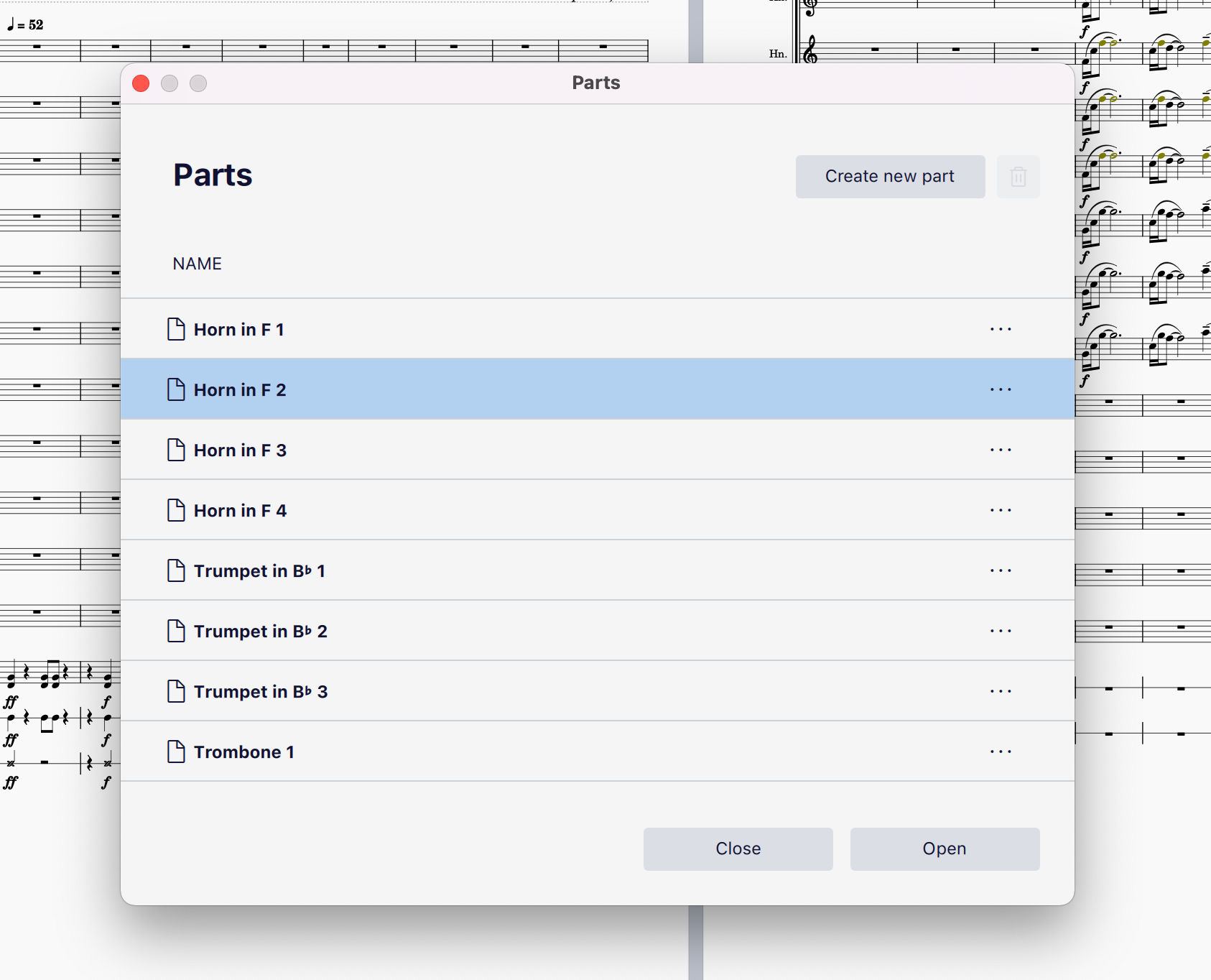Screen dimensions: 1211x980
Task: Click the document icon beside Horn in F 2
Action: 177,389
